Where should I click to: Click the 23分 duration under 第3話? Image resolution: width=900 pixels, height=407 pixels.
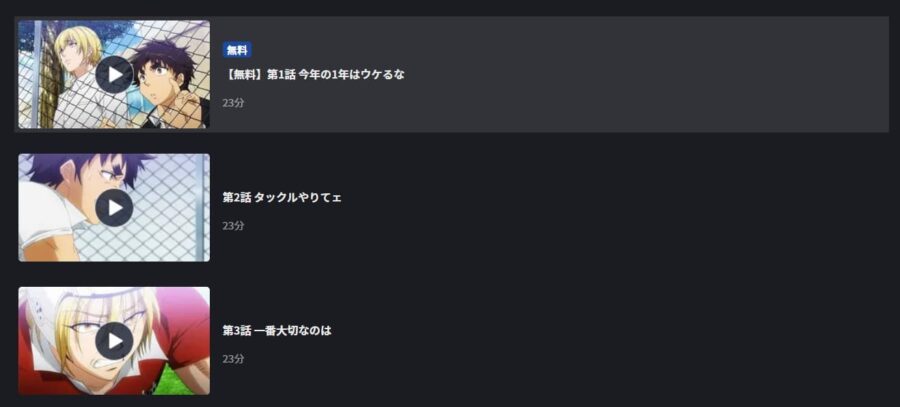click(x=233, y=359)
